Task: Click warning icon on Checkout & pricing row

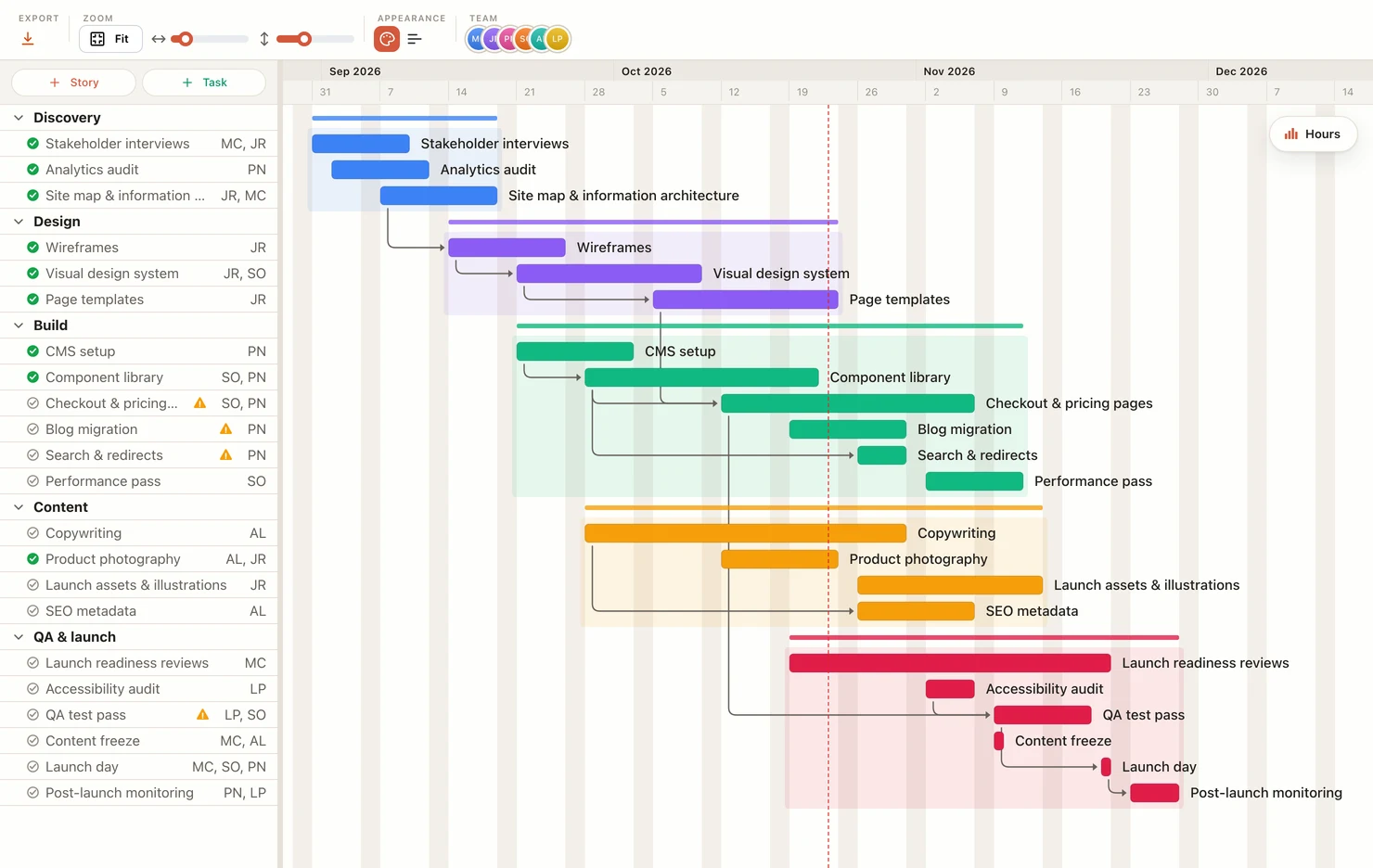Action: tap(199, 403)
